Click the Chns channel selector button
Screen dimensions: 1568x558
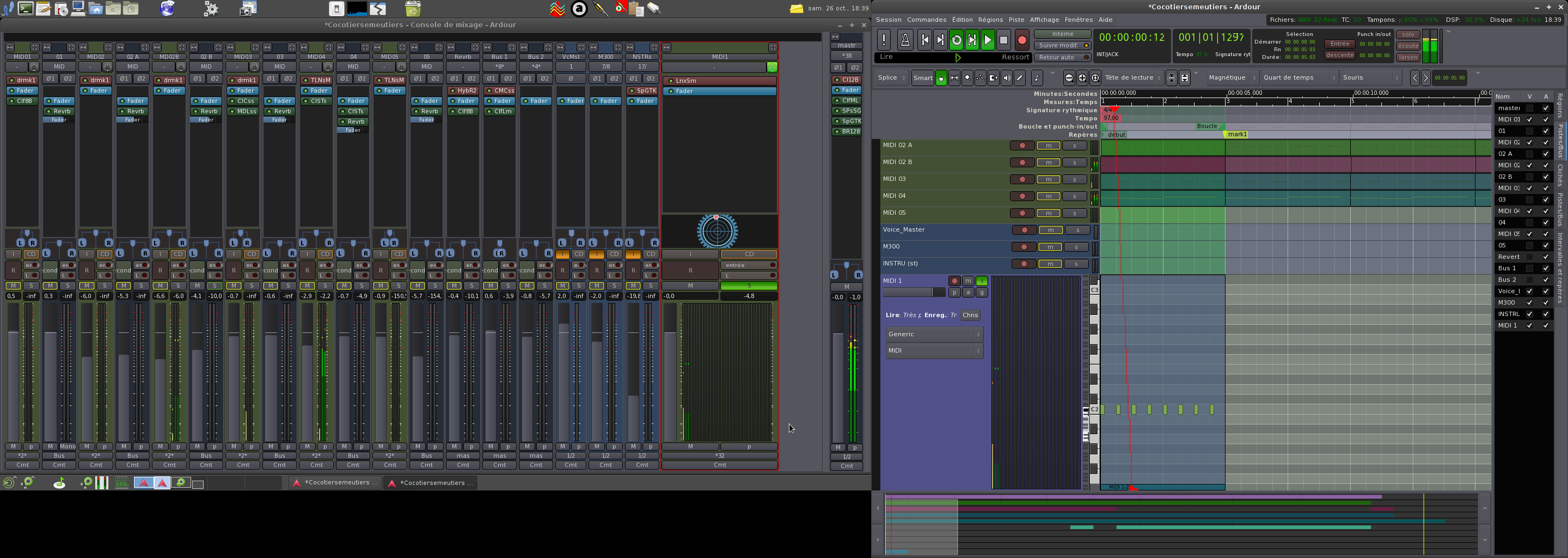click(x=970, y=316)
